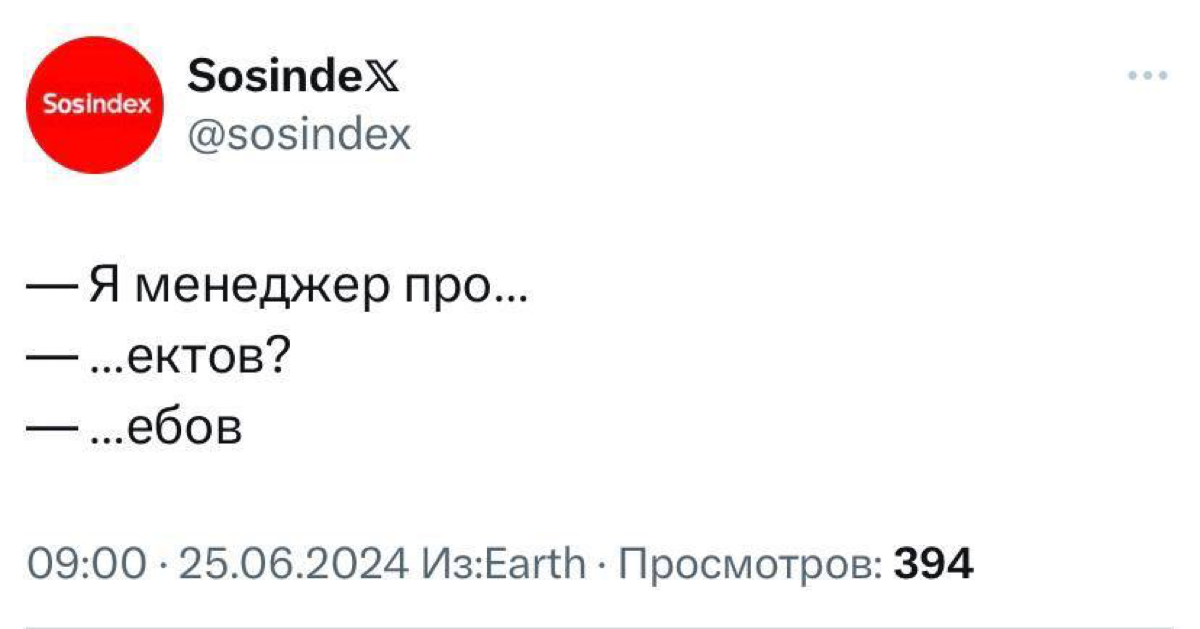Click the @sosindex handle

(x=299, y=133)
